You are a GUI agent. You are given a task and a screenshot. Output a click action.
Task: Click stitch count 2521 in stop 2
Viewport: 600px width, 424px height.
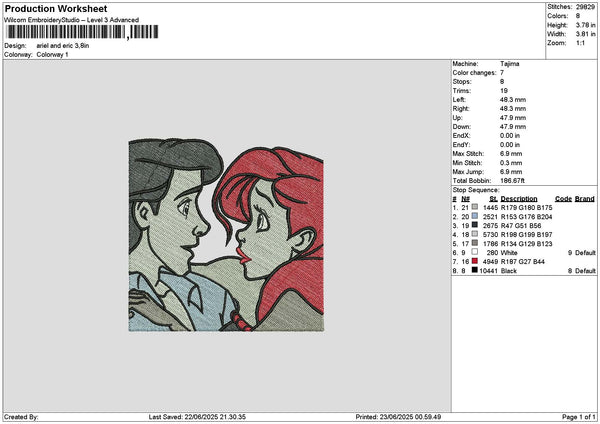pos(490,217)
